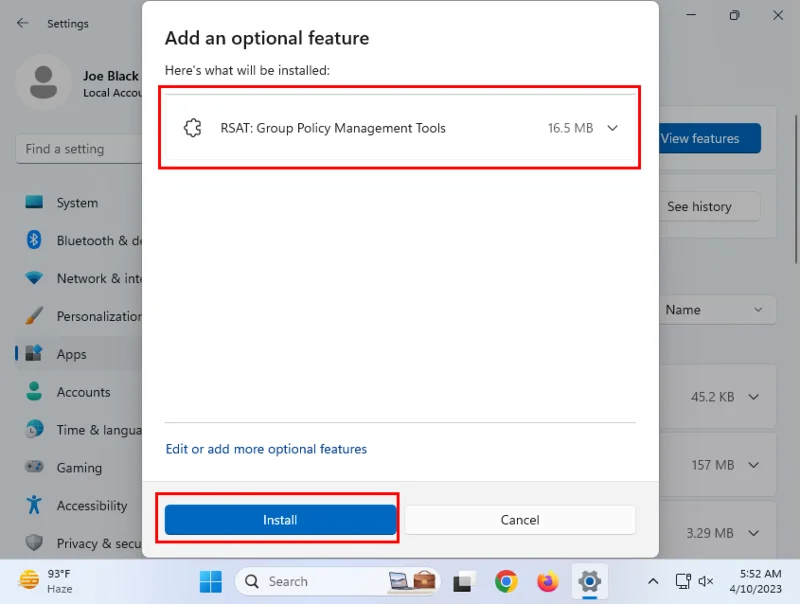Open System settings category

[x=79, y=203]
